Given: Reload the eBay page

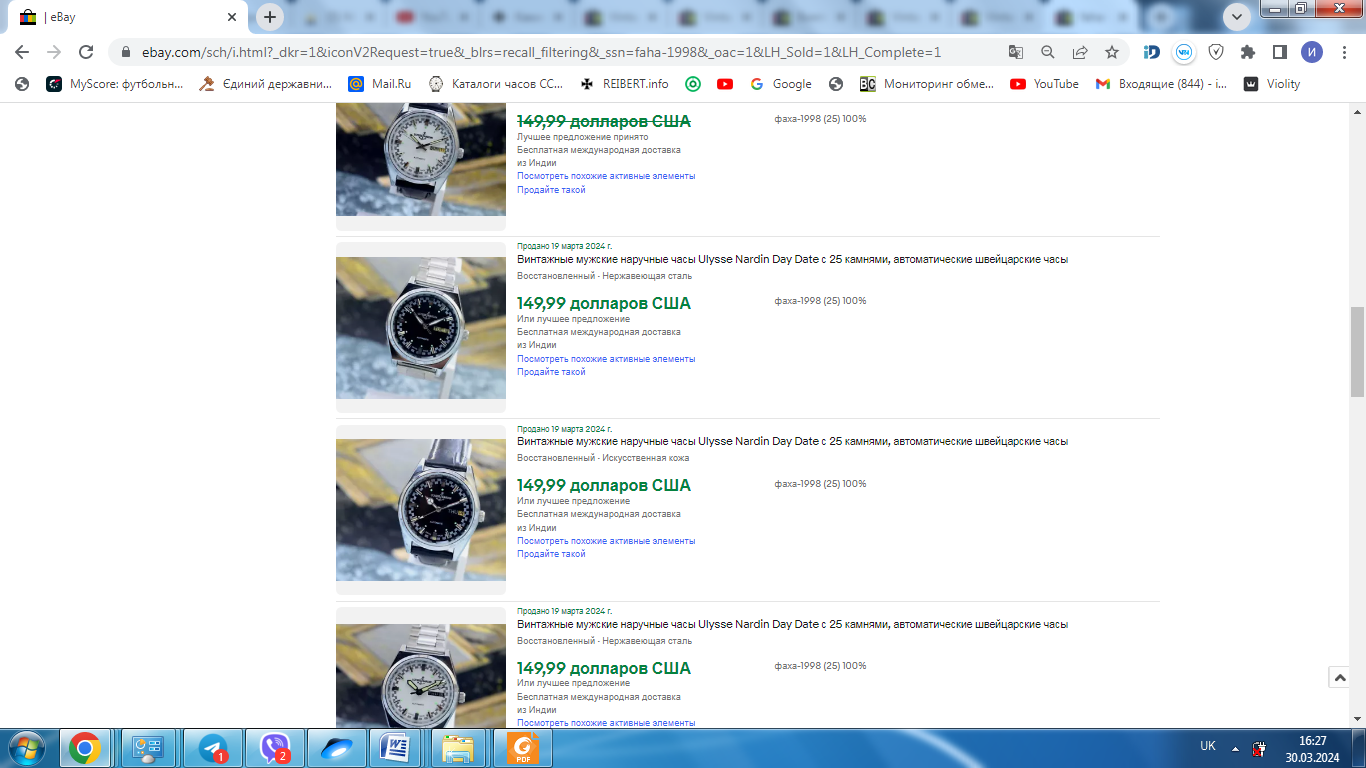Looking at the screenshot, I should tap(86, 52).
